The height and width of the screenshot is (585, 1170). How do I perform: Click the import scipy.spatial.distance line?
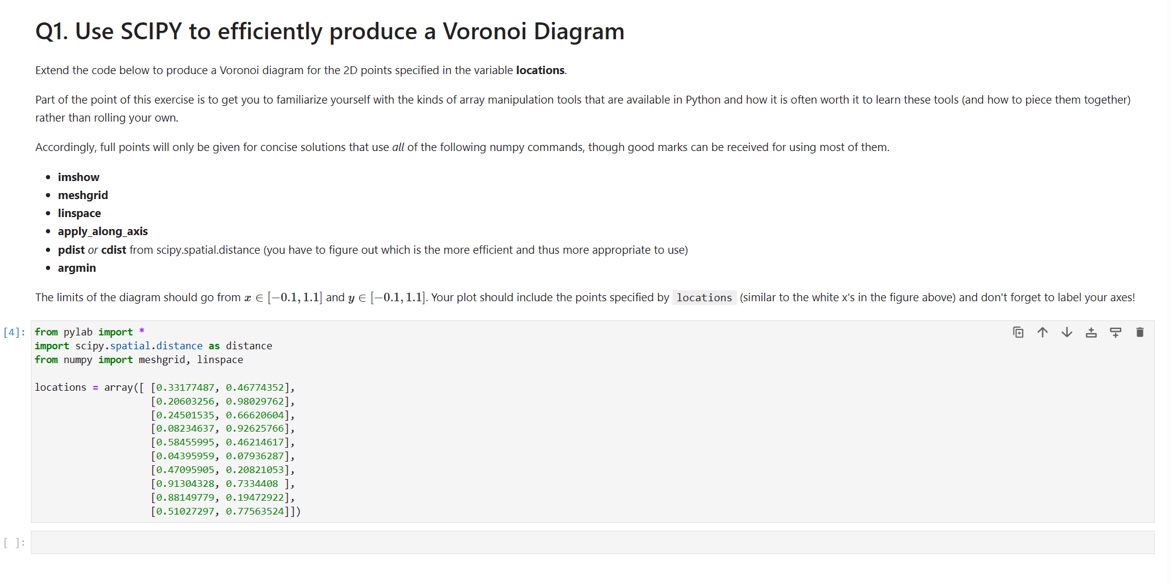152,345
